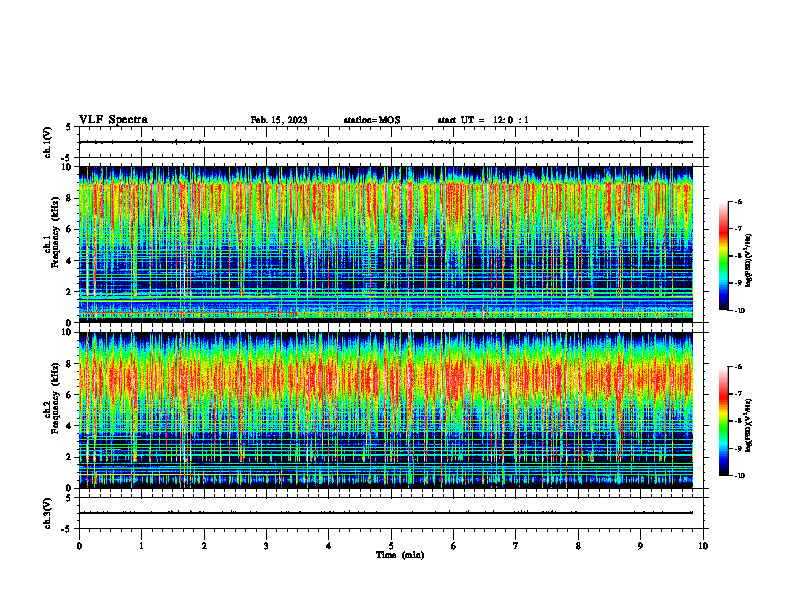Click the ch.1 frequency tick label "4"
This screenshot has height=612, width=792.
point(70,261)
